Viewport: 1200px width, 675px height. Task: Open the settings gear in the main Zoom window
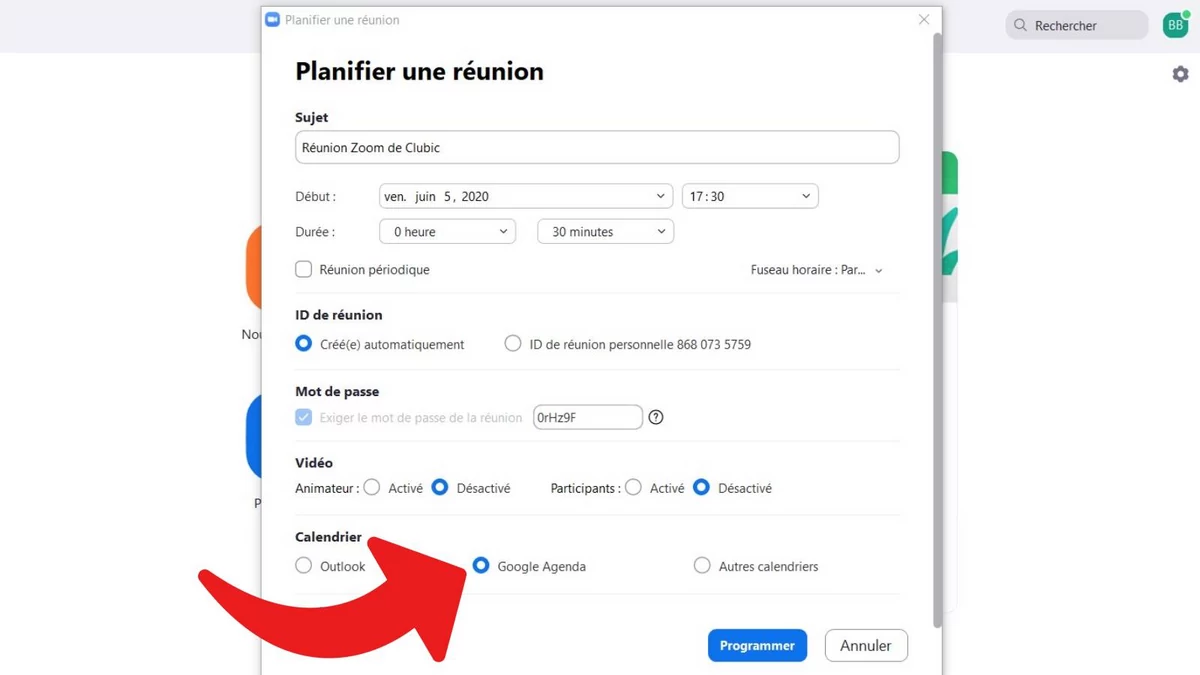1180,74
